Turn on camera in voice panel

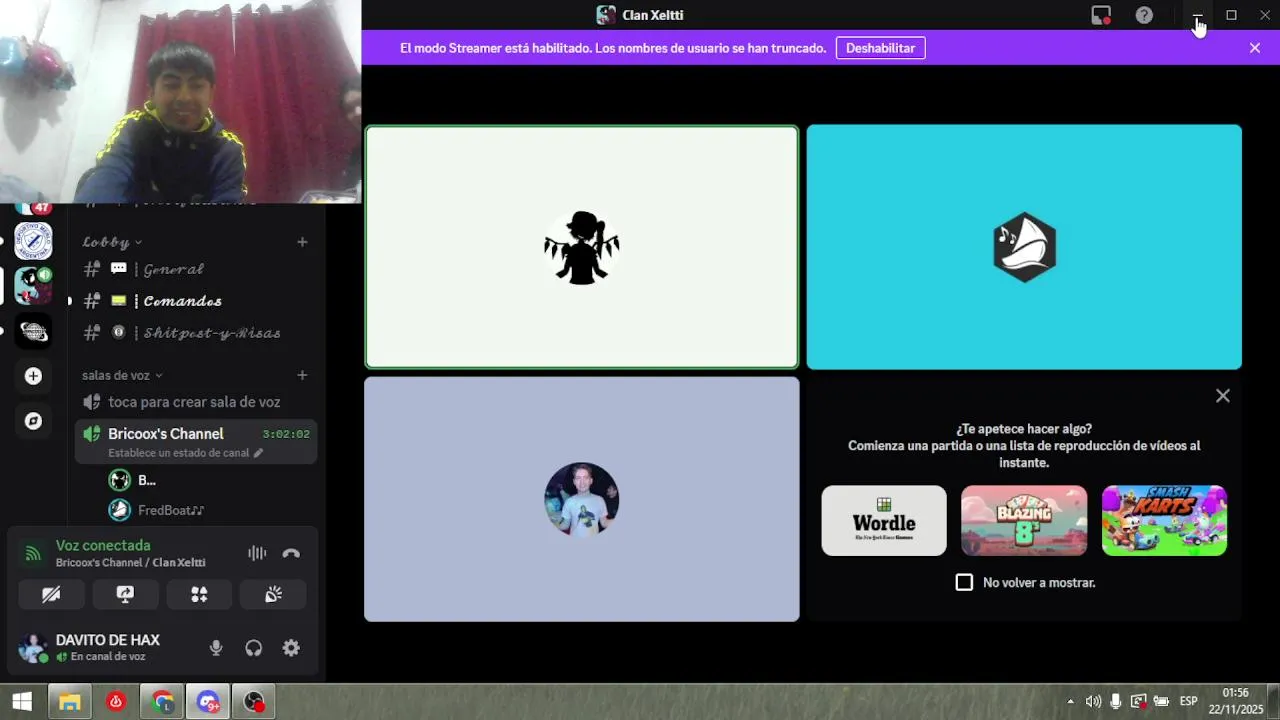(x=51, y=594)
